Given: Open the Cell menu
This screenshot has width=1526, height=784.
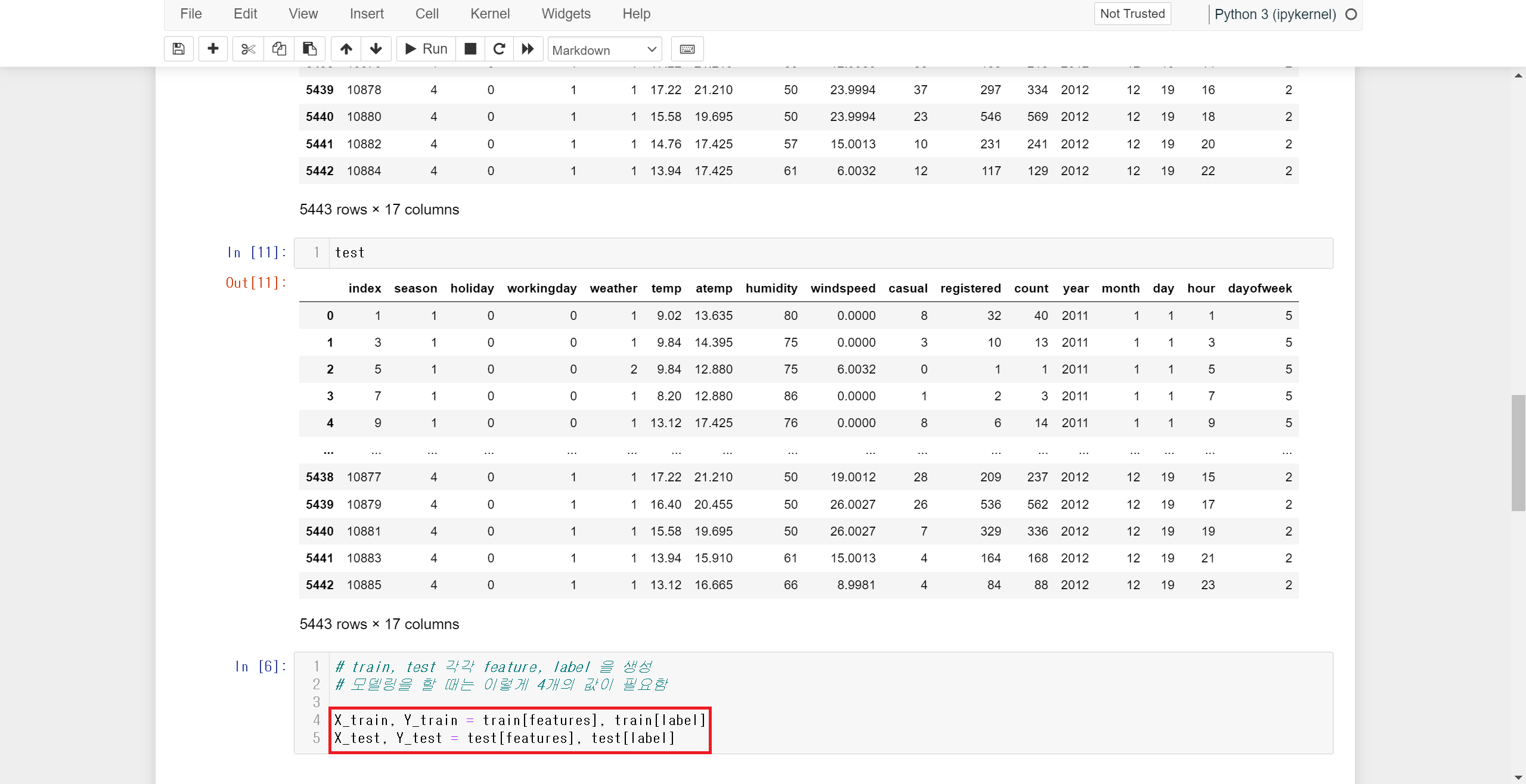Looking at the screenshot, I should (427, 14).
